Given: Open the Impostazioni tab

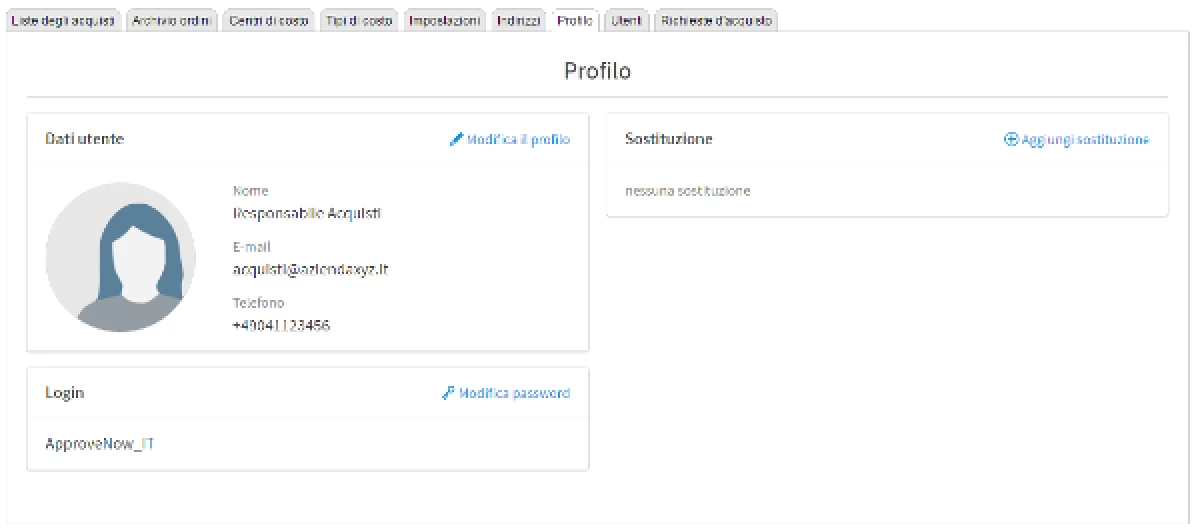Looking at the screenshot, I should 445,21.
